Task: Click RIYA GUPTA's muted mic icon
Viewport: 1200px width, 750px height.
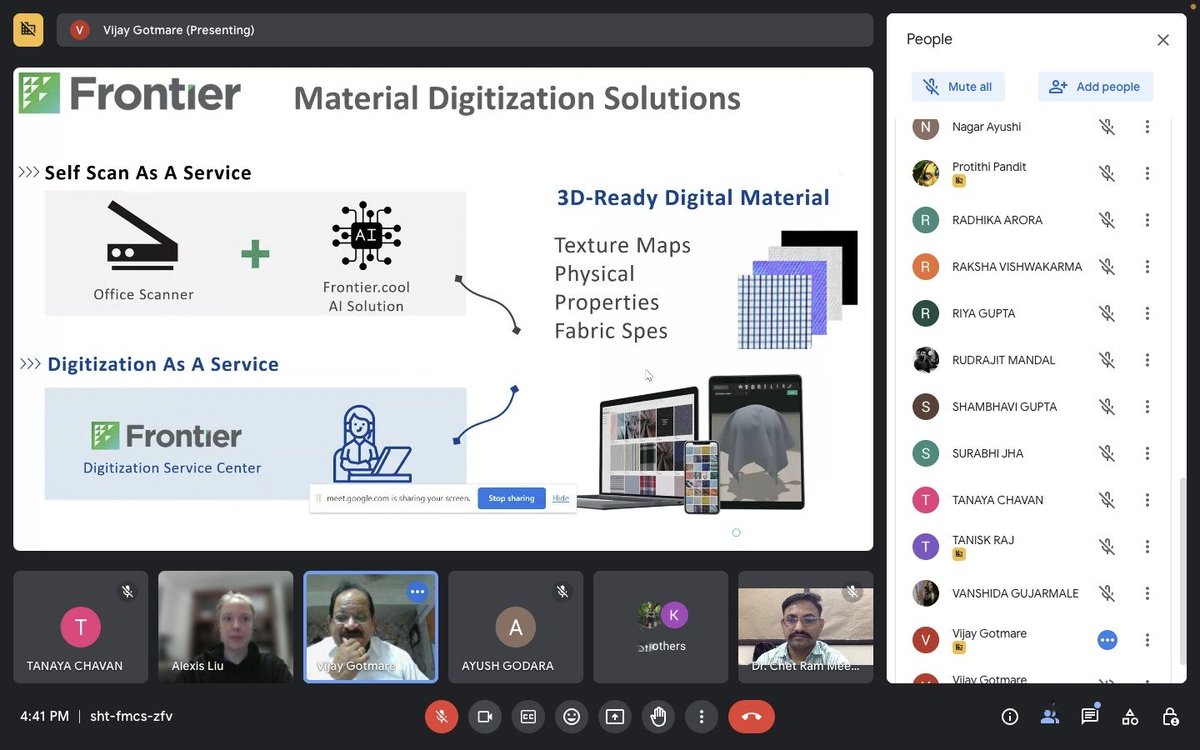Action: pos(1107,313)
